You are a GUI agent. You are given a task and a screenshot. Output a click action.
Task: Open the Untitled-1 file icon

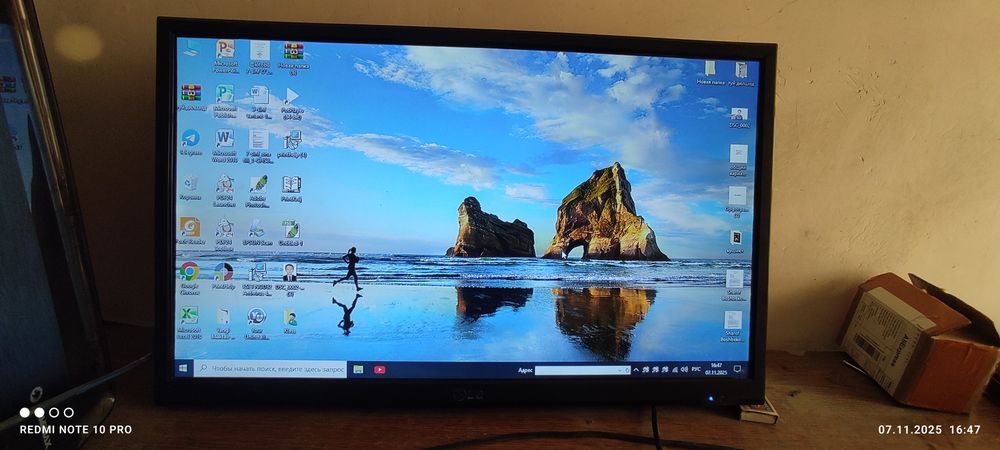point(291,233)
